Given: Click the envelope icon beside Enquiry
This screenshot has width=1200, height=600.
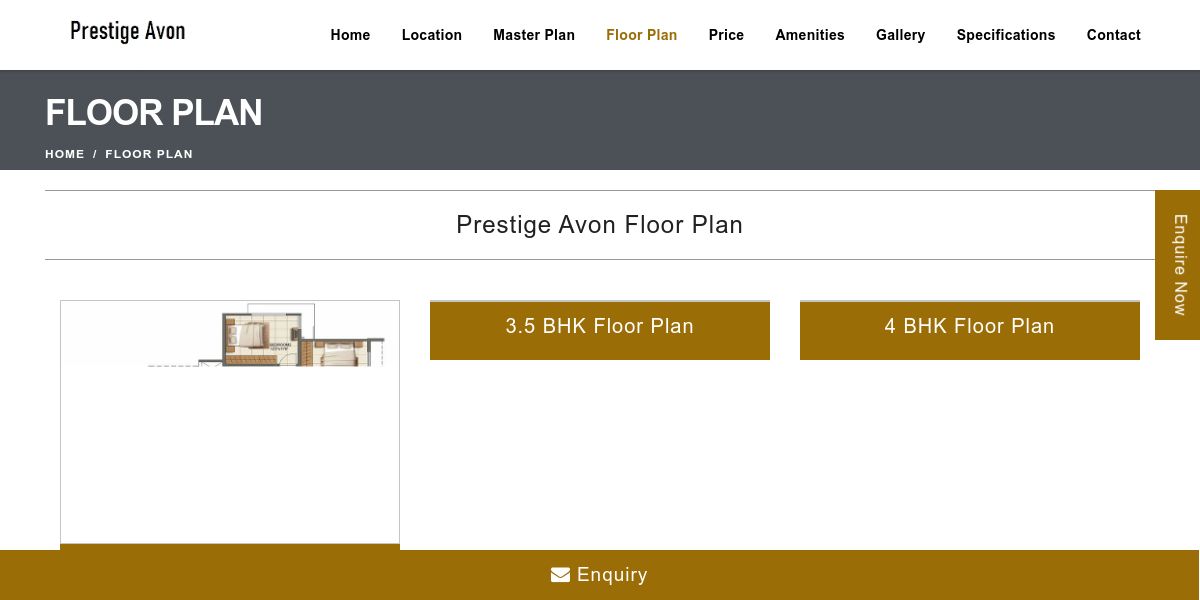Looking at the screenshot, I should 560,575.
